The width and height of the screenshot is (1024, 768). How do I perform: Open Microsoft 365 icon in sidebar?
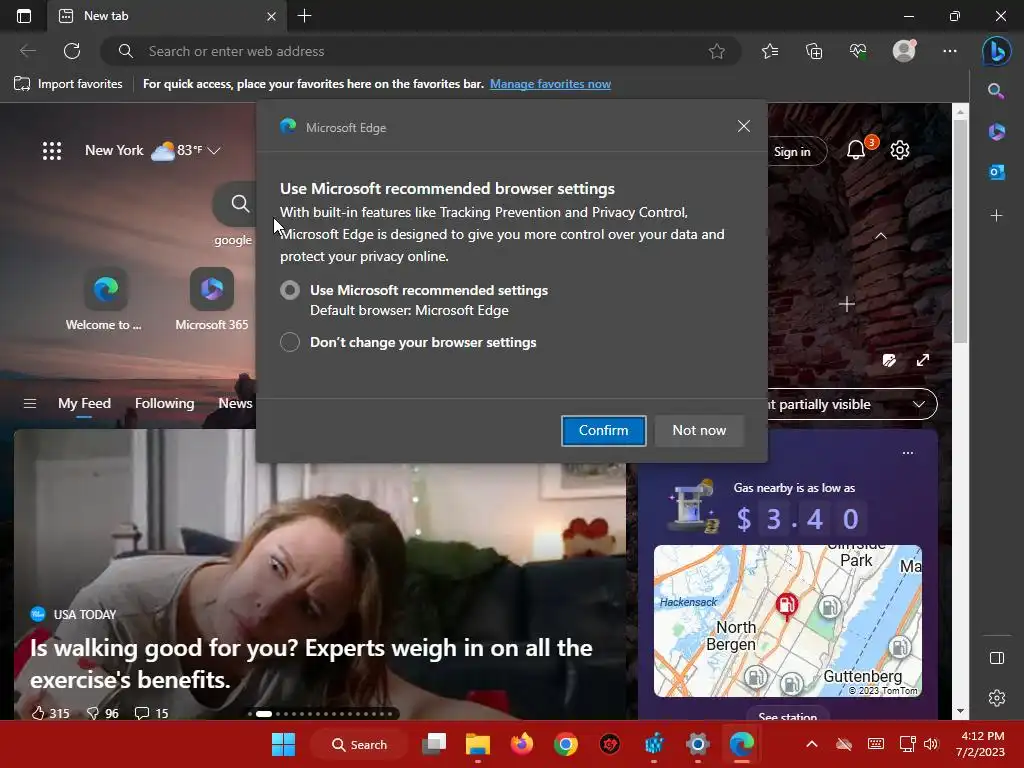[x=997, y=131]
